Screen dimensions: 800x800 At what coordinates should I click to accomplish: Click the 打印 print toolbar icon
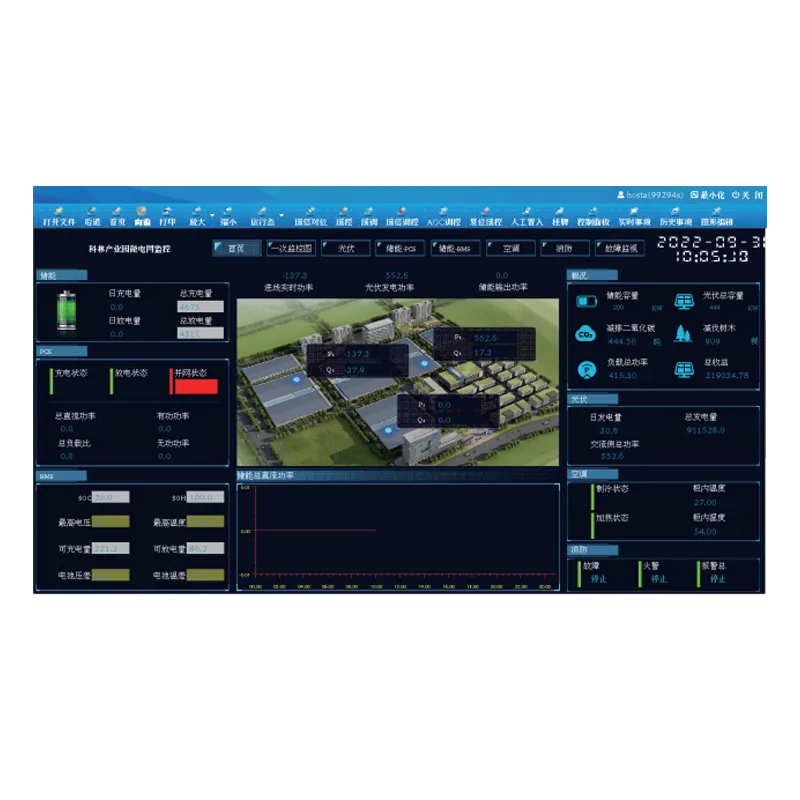click(166, 220)
